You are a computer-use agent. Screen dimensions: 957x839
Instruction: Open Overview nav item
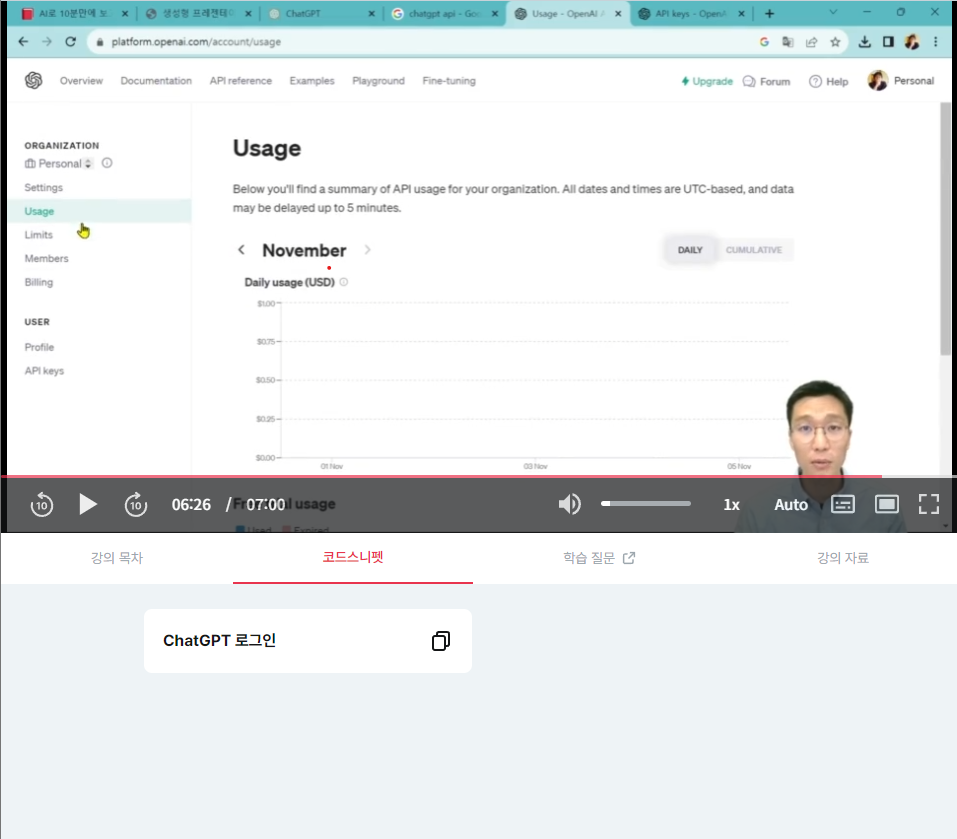tap(81, 81)
